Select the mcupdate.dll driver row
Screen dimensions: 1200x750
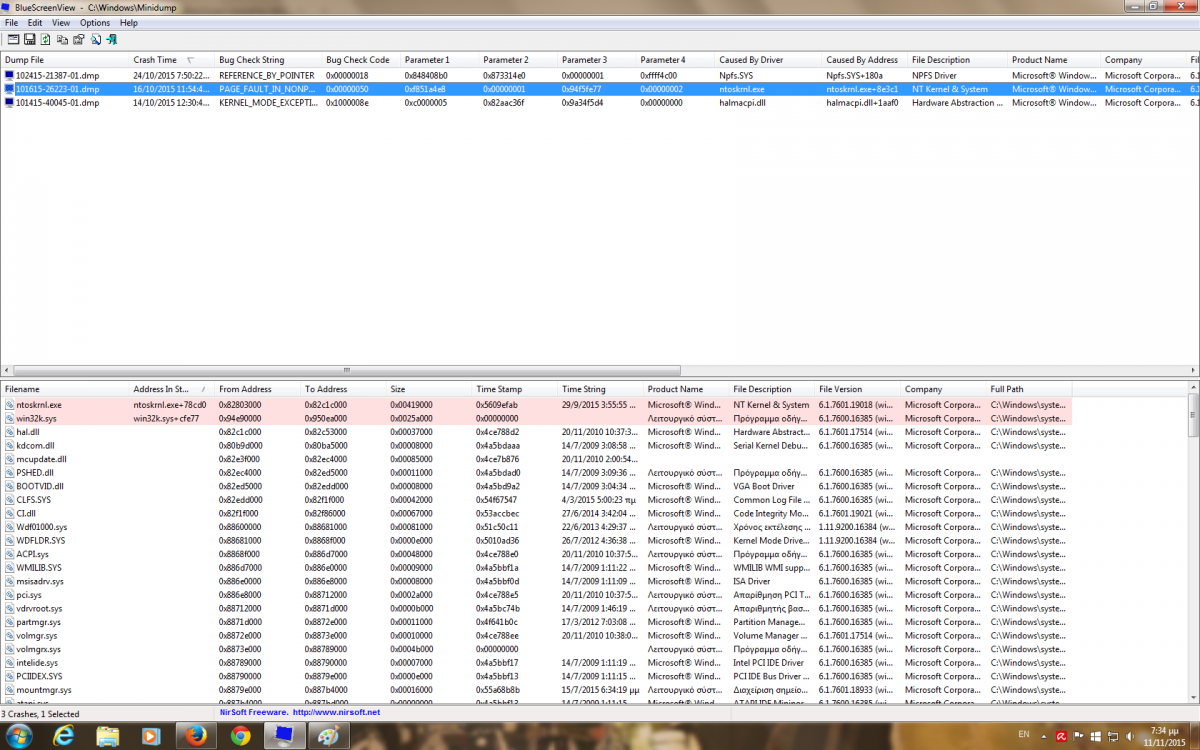pos(535,459)
